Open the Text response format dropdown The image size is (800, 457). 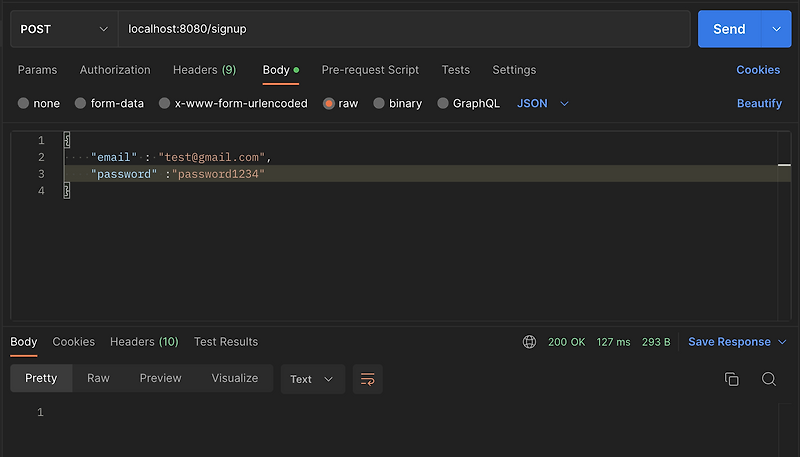pos(313,379)
